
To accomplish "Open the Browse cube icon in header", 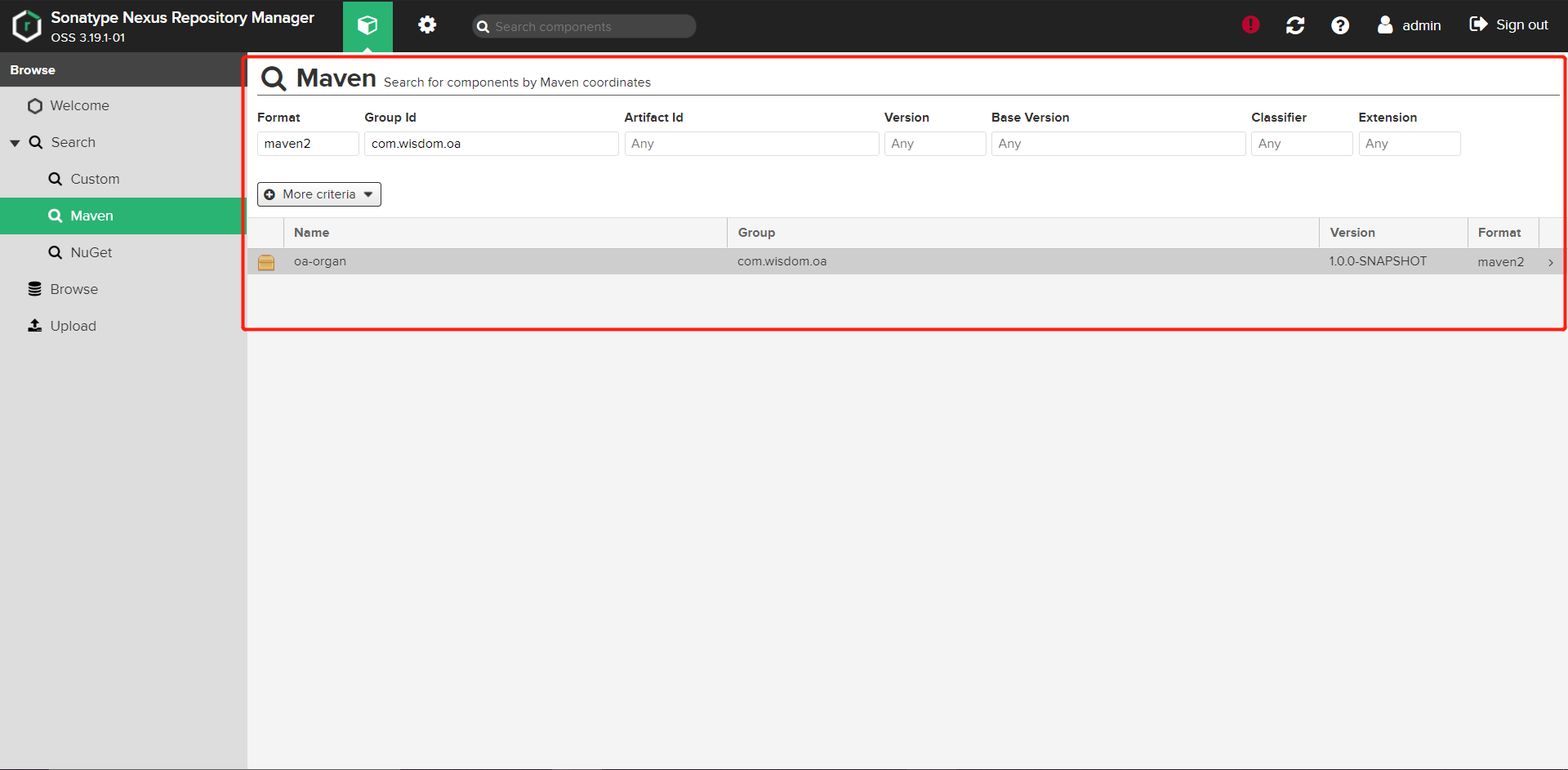I will [x=367, y=26].
